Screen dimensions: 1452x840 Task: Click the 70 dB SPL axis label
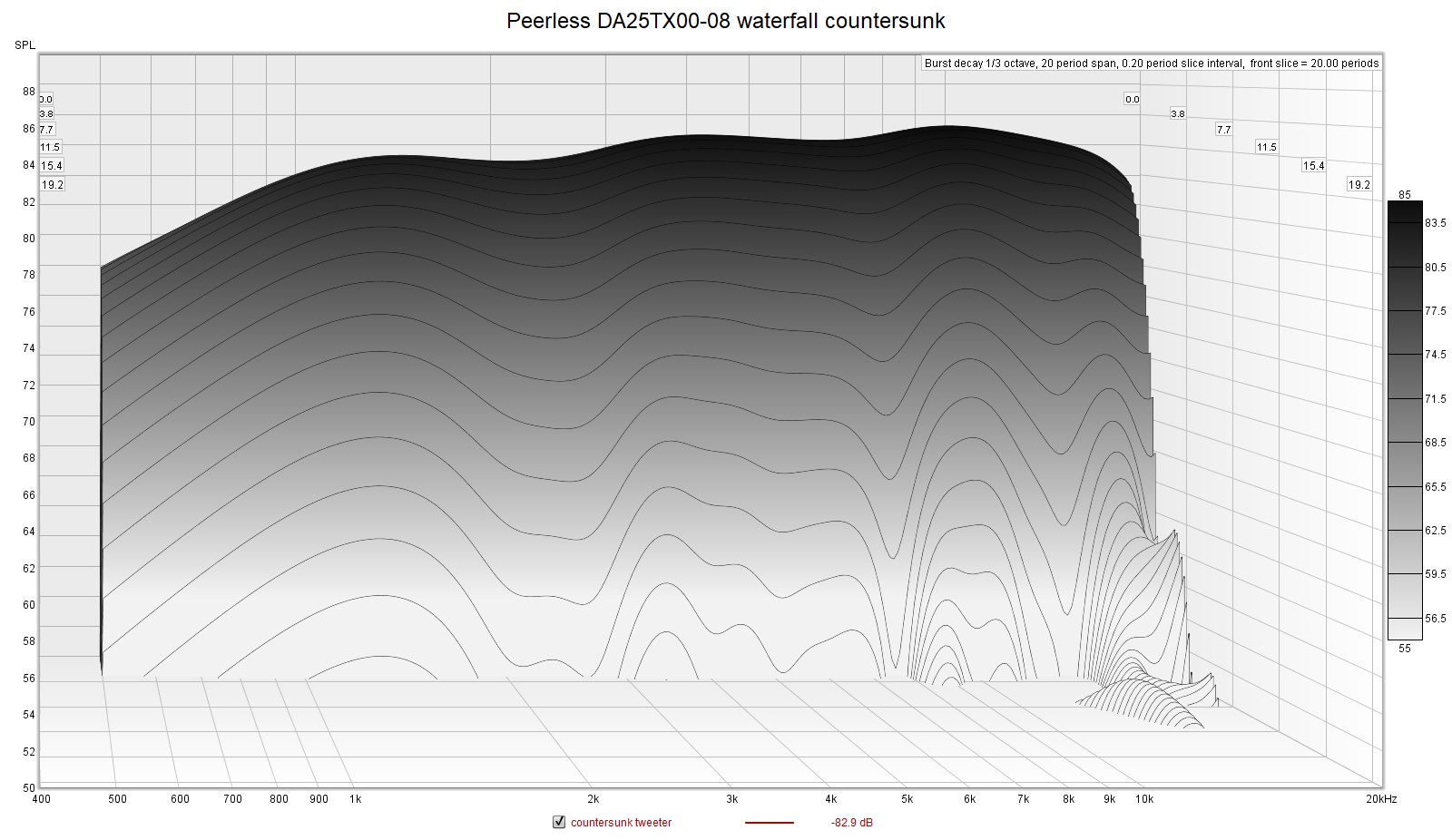point(29,422)
